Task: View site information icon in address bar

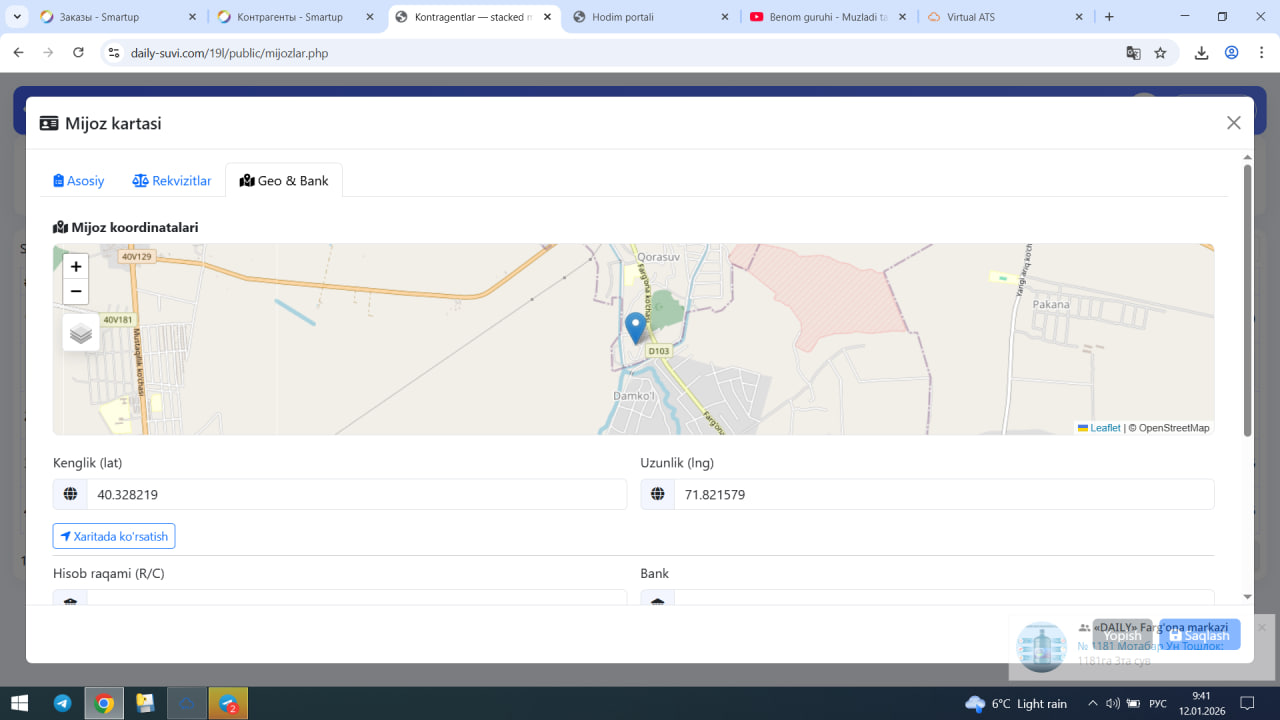Action: 113,53
